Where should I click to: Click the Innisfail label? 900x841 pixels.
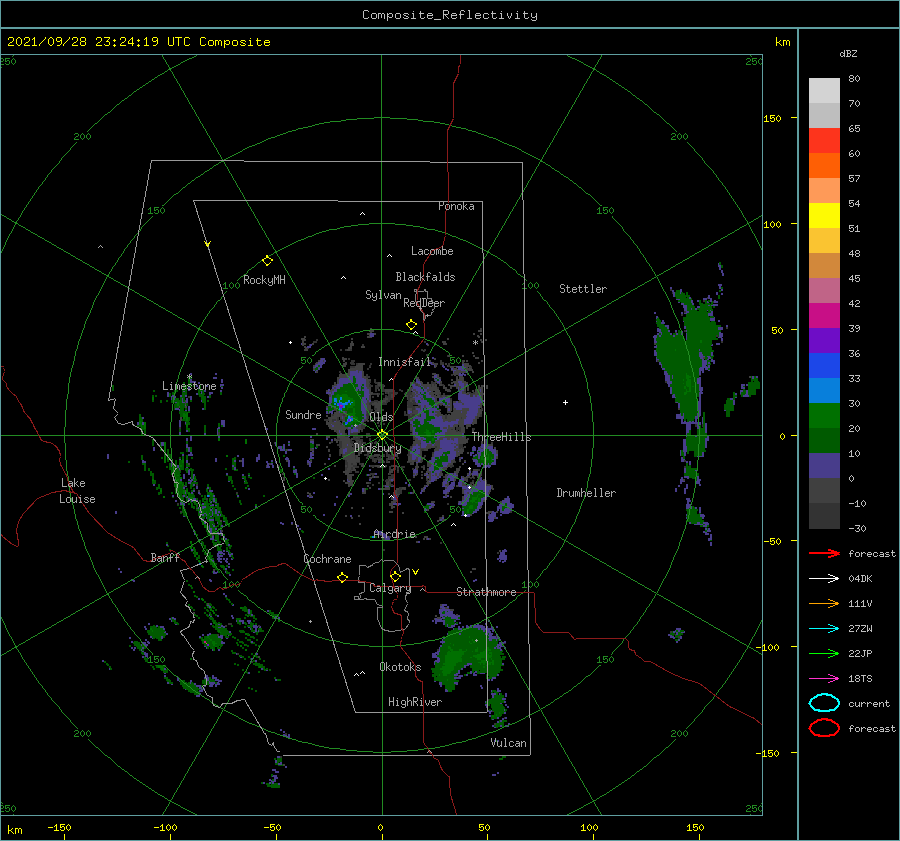(404, 362)
